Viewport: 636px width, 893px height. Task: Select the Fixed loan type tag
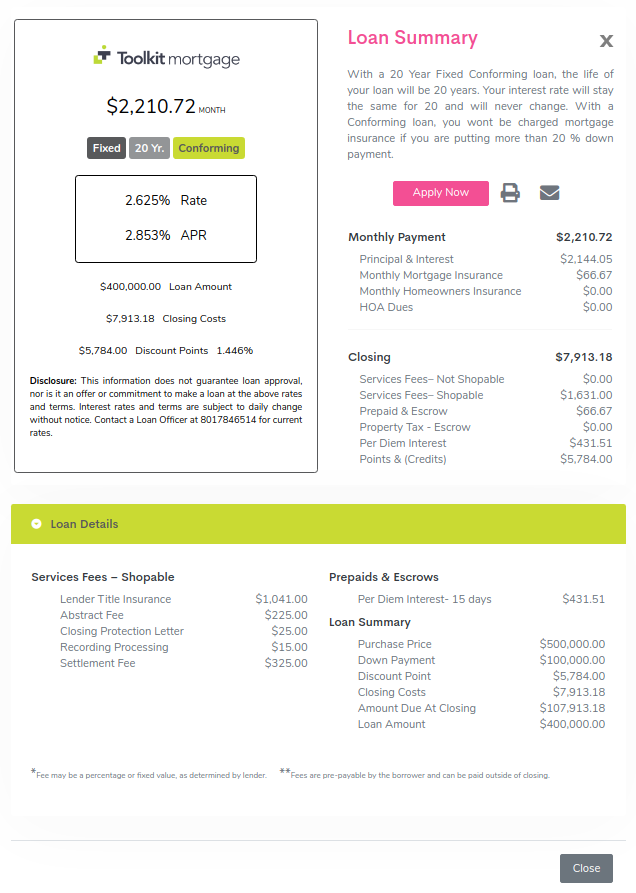tap(106, 148)
